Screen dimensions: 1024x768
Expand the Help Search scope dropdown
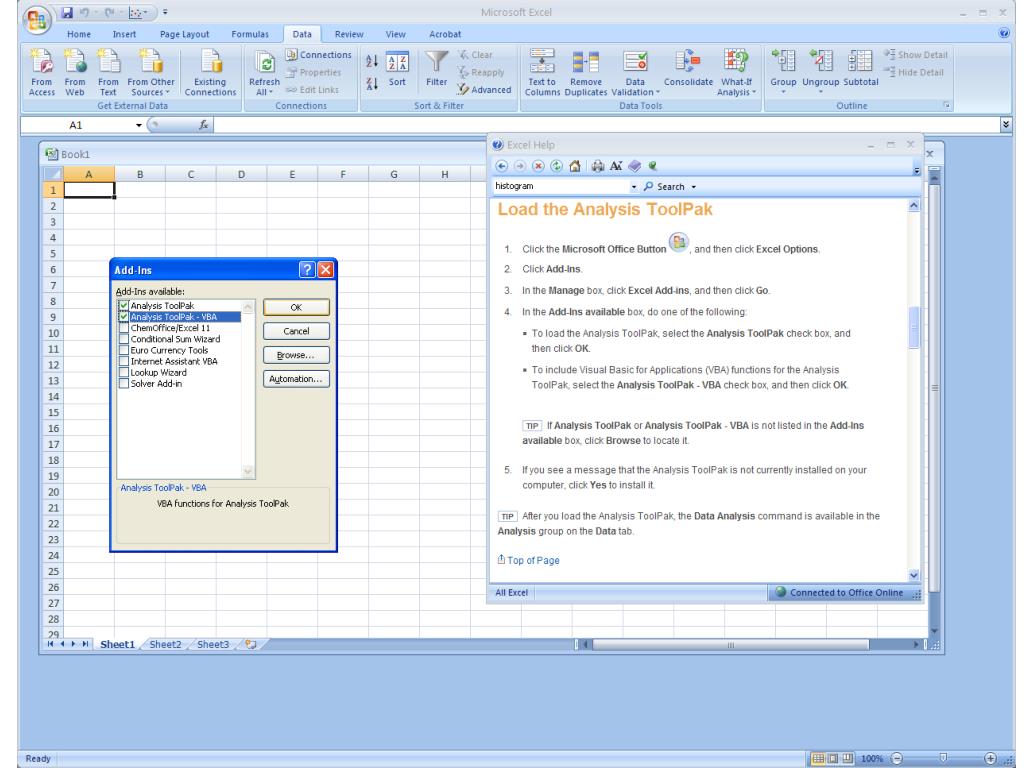(x=694, y=187)
